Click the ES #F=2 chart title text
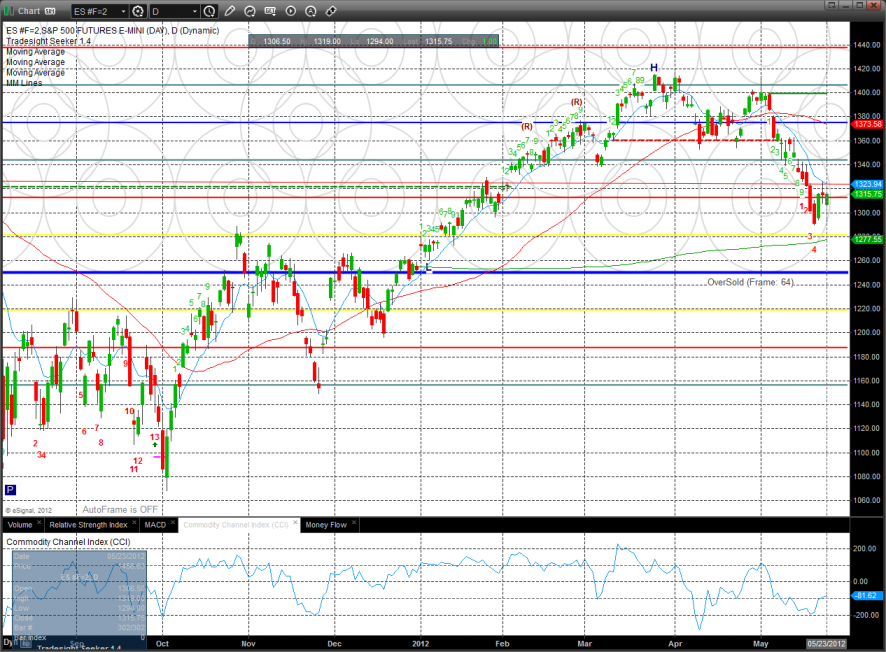Viewport: 886px width, 652px height. point(113,31)
